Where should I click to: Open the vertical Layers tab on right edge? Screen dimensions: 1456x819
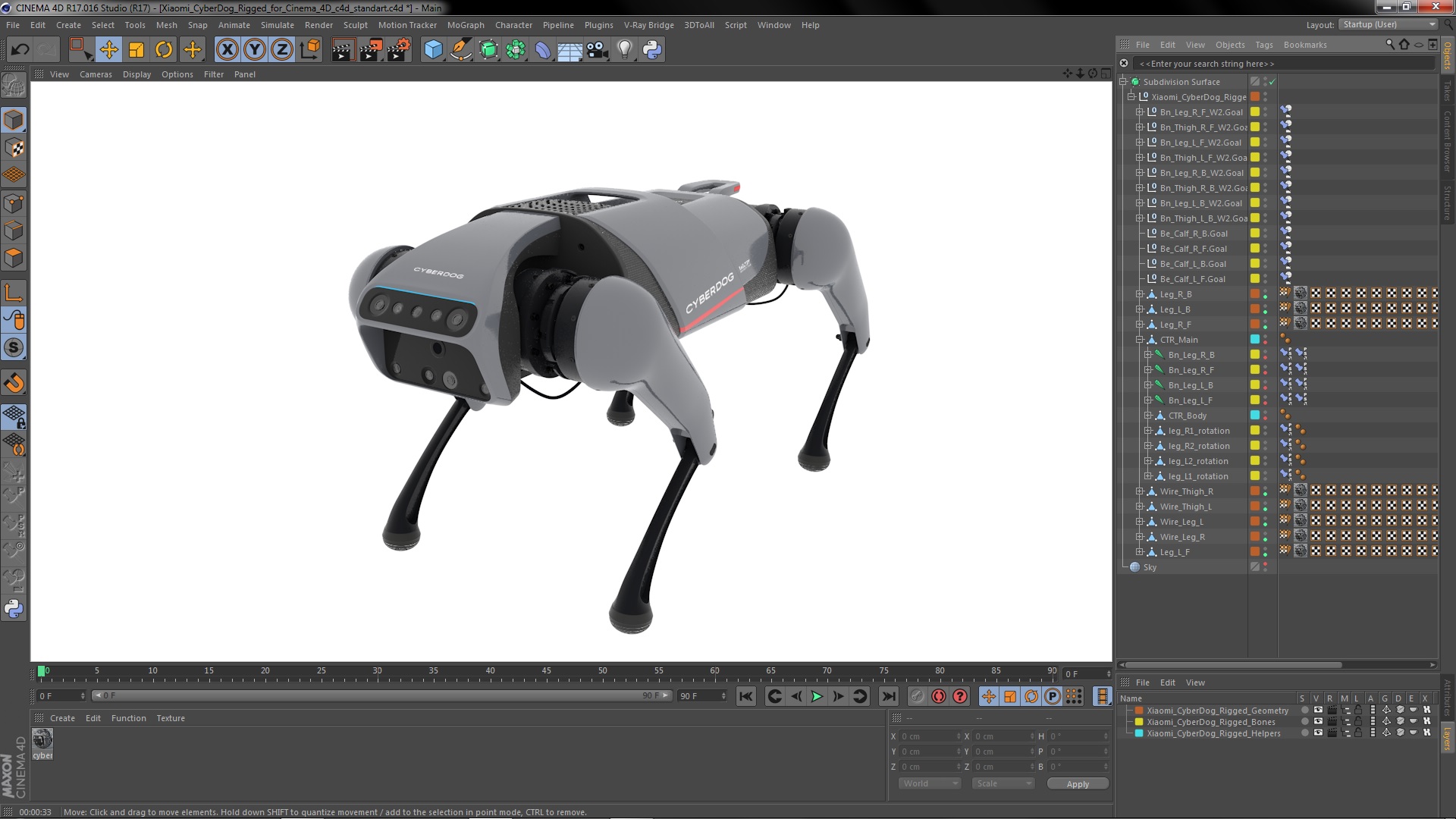pos(1448,738)
